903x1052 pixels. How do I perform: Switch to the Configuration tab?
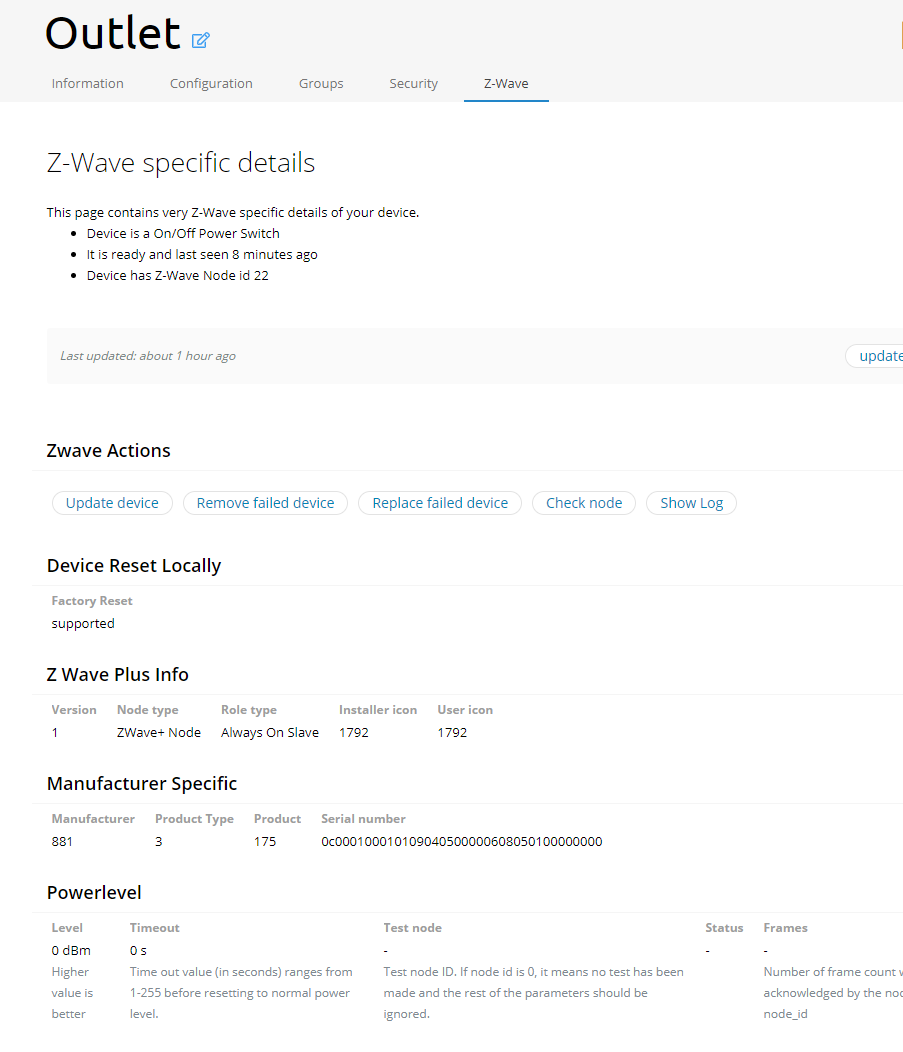tap(211, 84)
